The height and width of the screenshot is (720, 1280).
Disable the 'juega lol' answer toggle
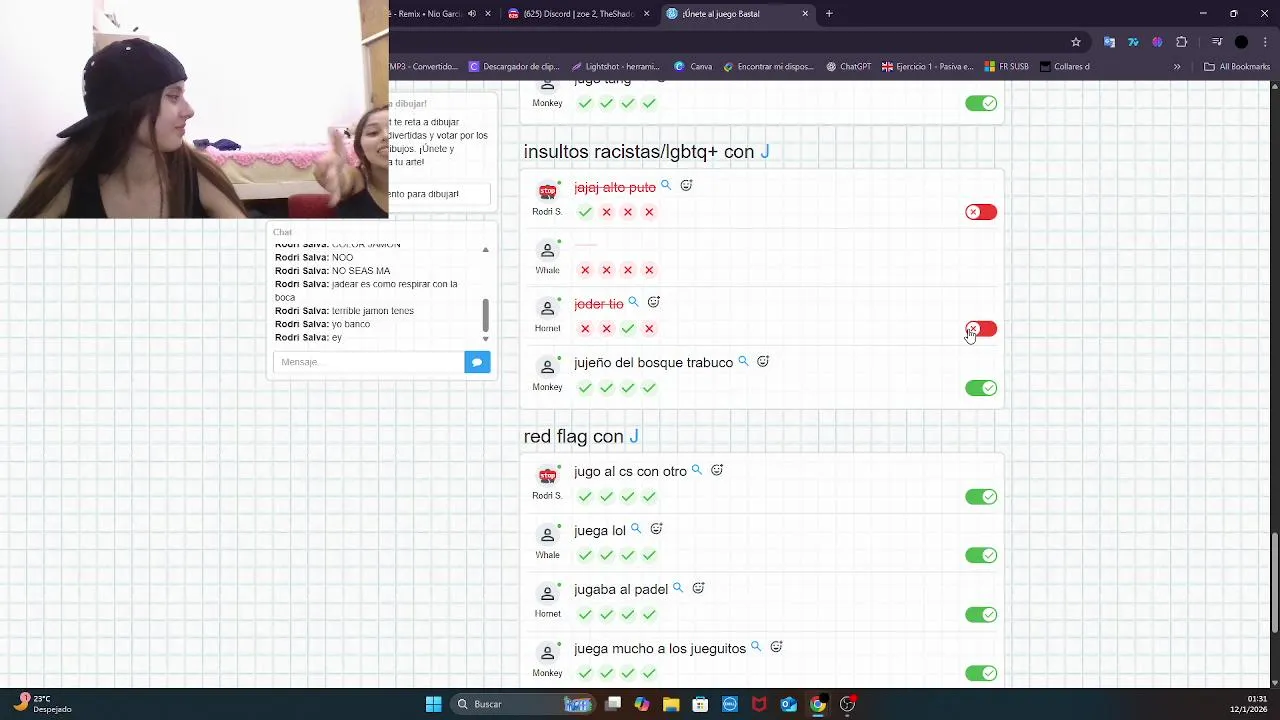pos(981,555)
